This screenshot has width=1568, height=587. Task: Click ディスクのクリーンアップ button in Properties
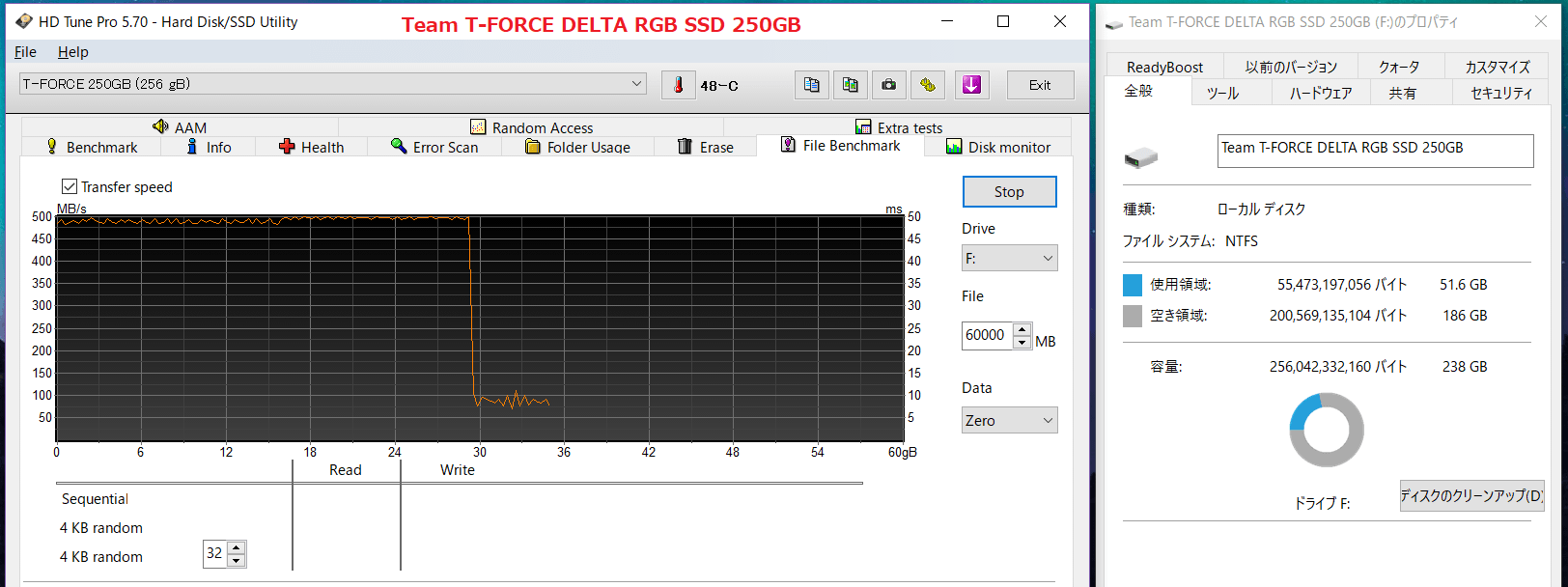click(x=1471, y=495)
